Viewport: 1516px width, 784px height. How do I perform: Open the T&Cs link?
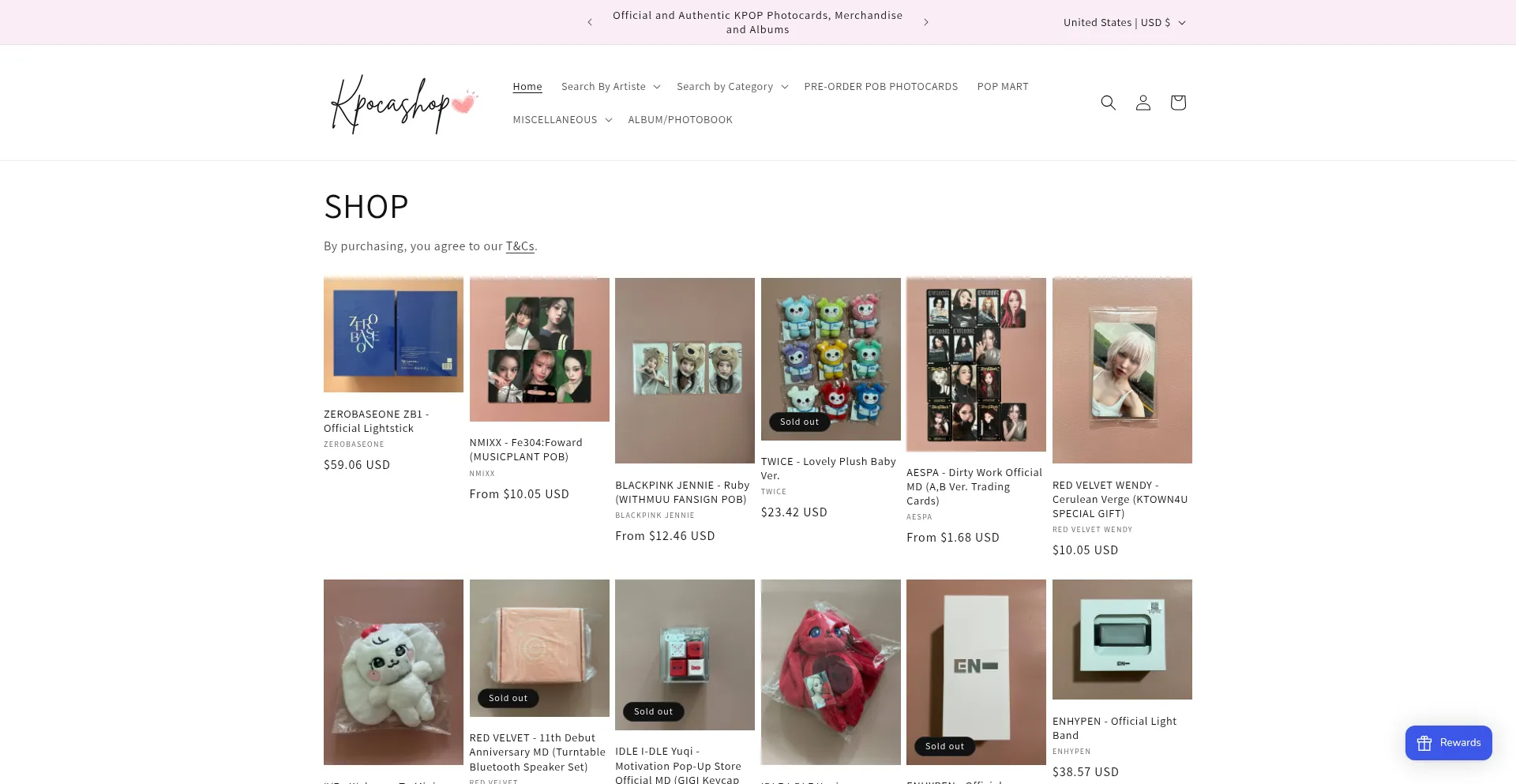[x=520, y=246]
